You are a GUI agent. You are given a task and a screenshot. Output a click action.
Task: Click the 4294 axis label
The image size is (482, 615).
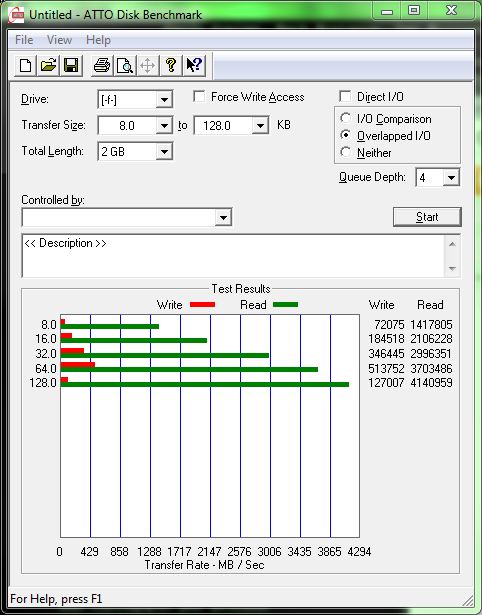tap(359, 552)
